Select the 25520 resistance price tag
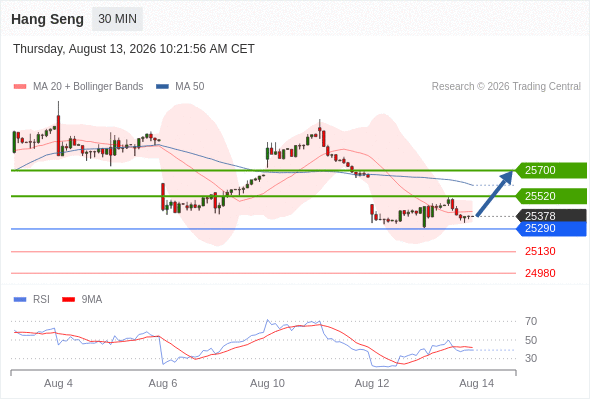This screenshot has width=590, height=400. tap(552, 196)
